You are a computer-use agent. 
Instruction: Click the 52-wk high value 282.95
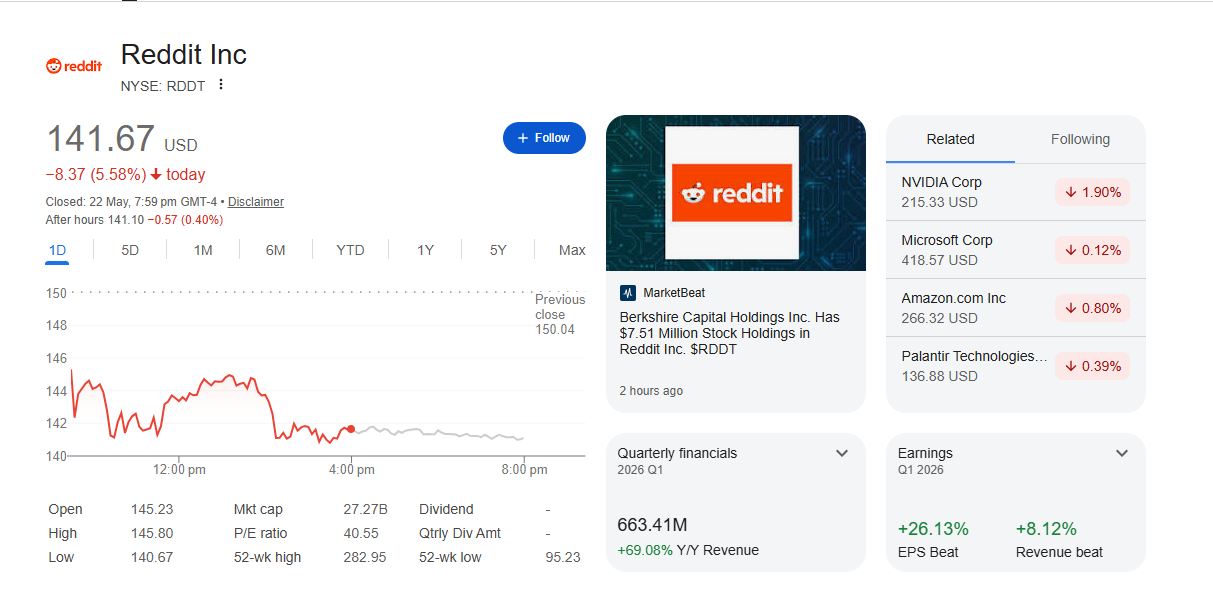point(365,557)
